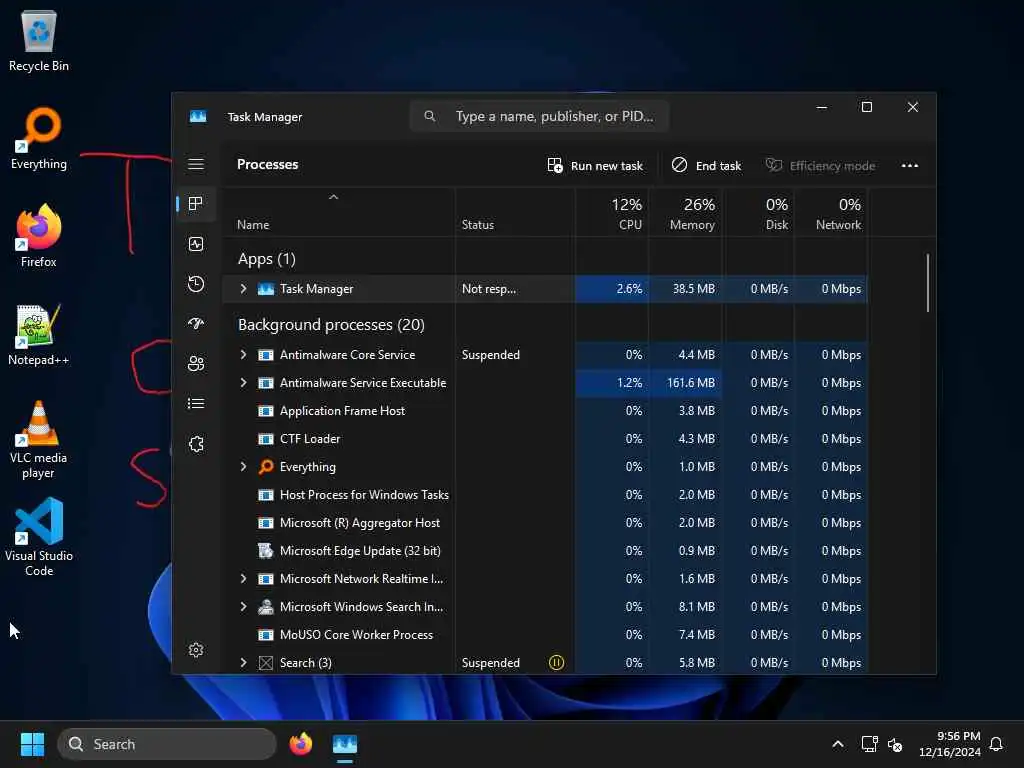
Task: Sort by the Memory column header
Action: tap(686, 214)
